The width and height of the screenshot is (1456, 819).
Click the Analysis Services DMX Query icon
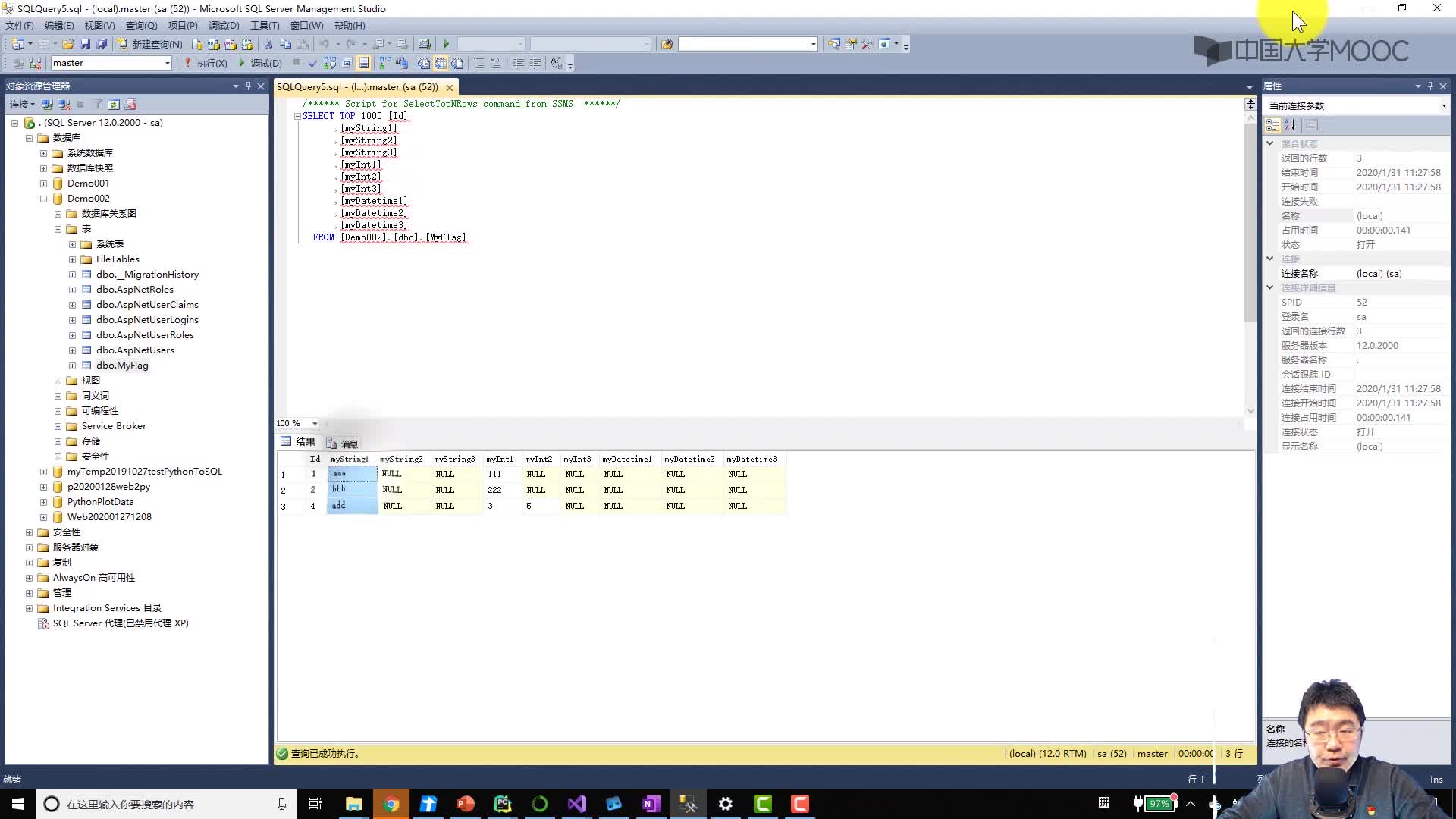pyautogui.click(x=231, y=44)
